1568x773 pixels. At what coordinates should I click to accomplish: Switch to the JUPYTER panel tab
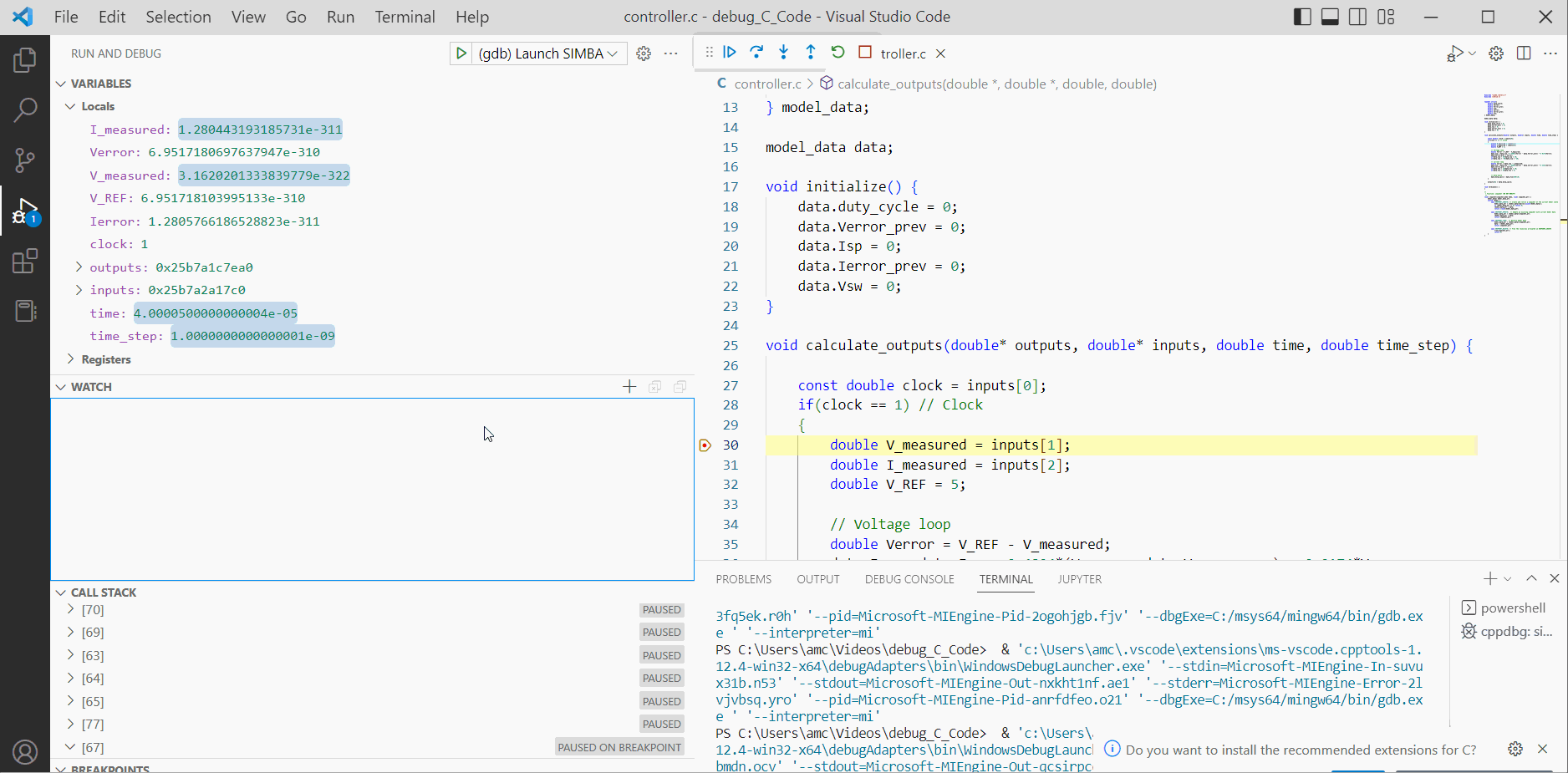tap(1080, 579)
